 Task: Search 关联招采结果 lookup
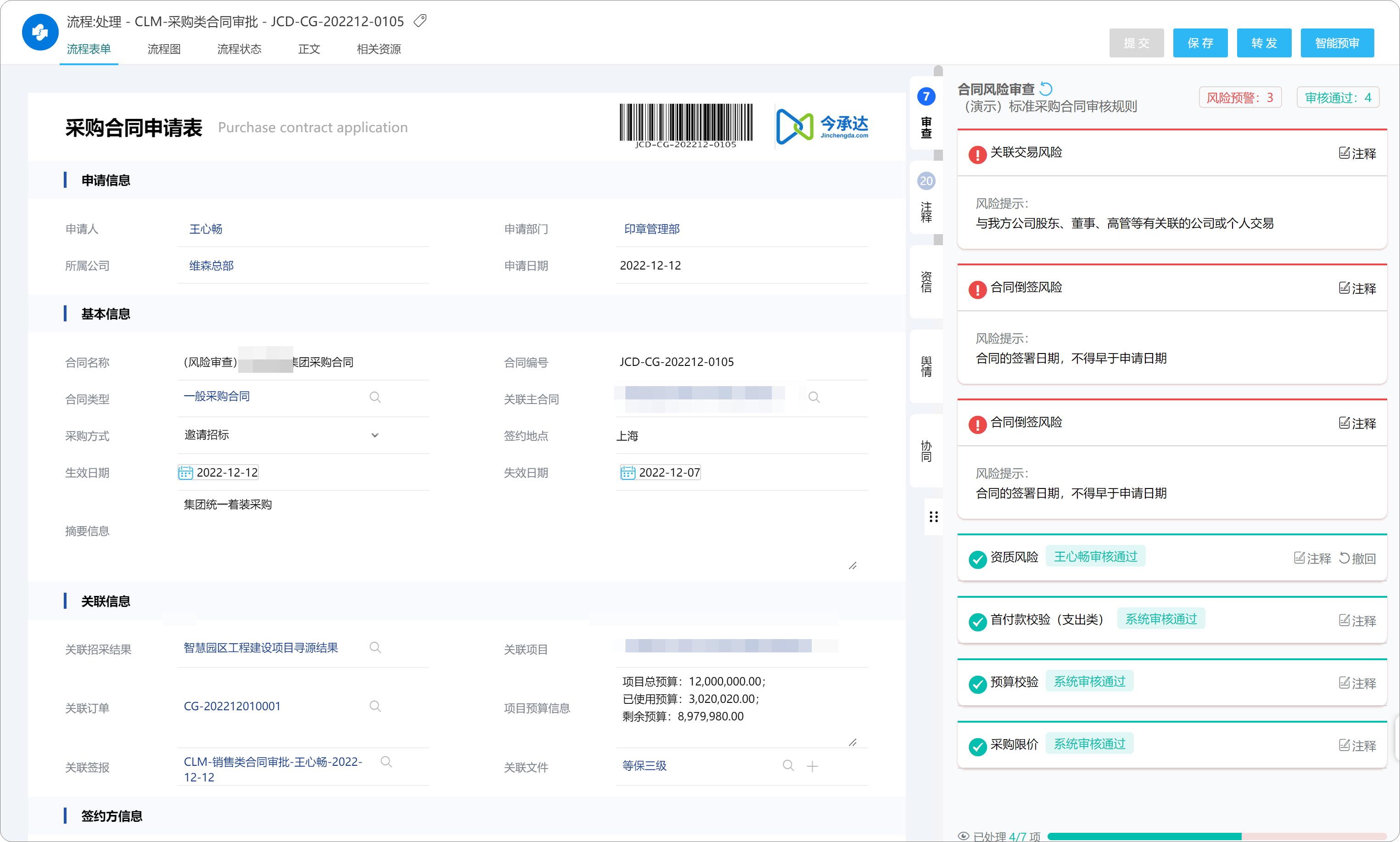pos(375,647)
